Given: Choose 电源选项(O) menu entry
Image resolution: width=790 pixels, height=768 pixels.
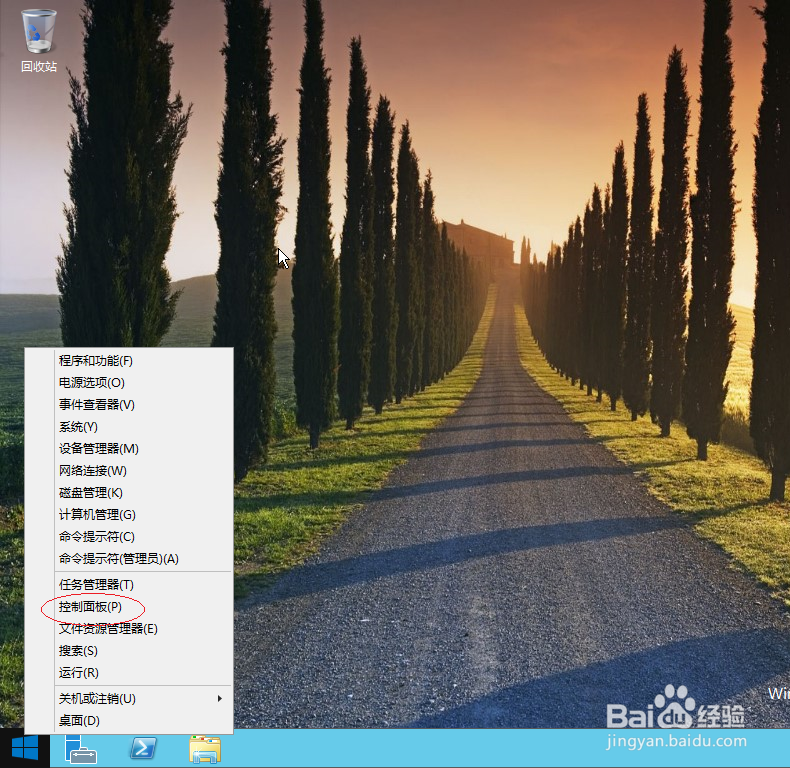Looking at the screenshot, I should point(129,383).
